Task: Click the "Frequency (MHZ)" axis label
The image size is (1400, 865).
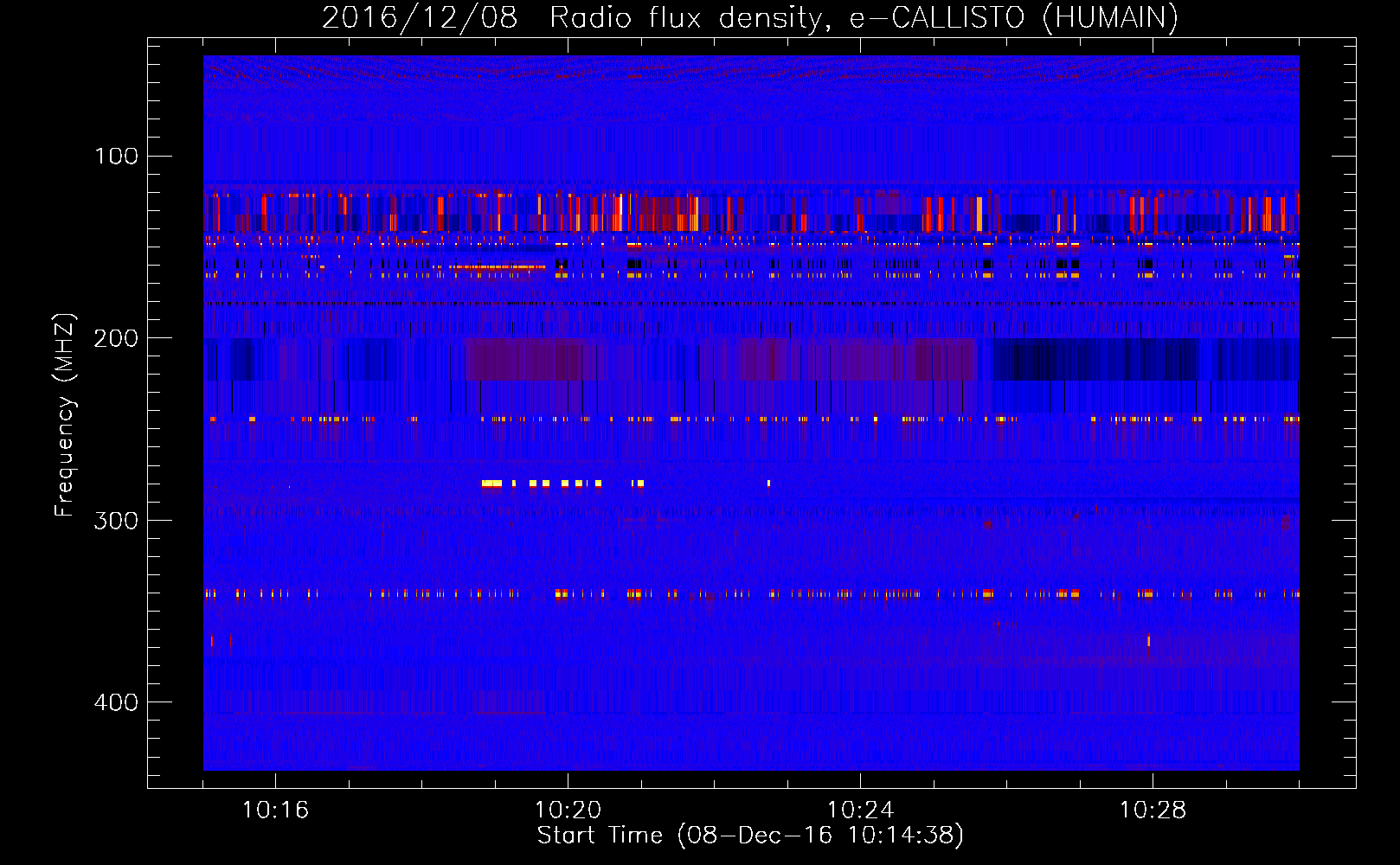Action: click(65, 414)
